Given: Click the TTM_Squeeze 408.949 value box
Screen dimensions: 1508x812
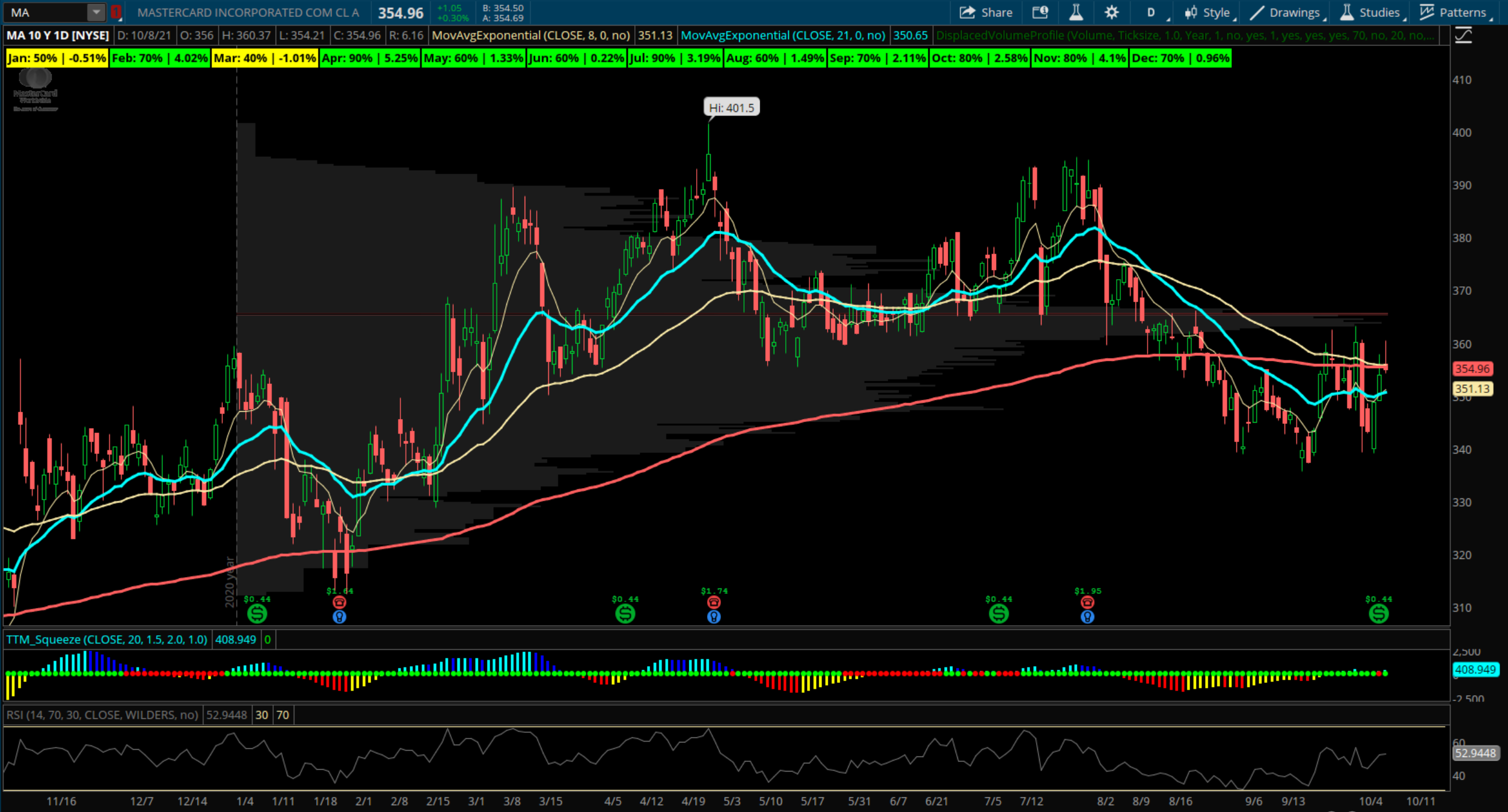Looking at the screenshot, I should (x=236, y=639).
